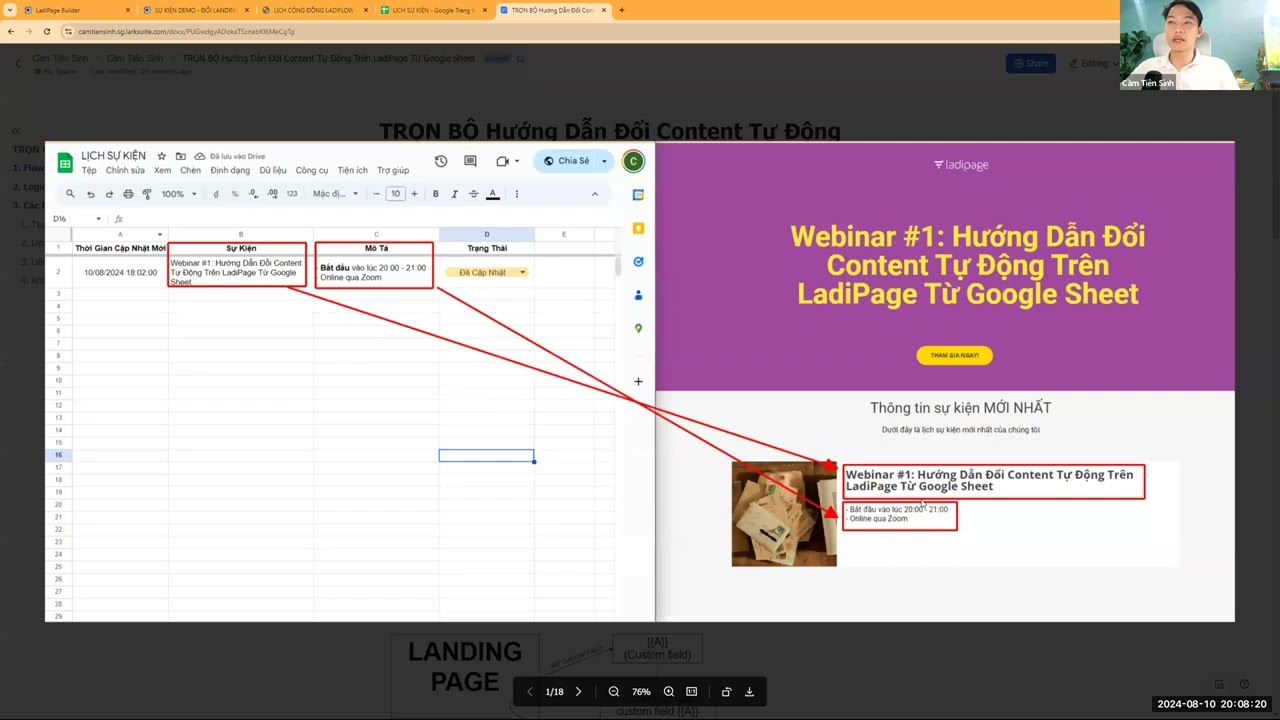Click the percent format icon
Viewport: 1280px width, 720px height.
click(235, 194)
